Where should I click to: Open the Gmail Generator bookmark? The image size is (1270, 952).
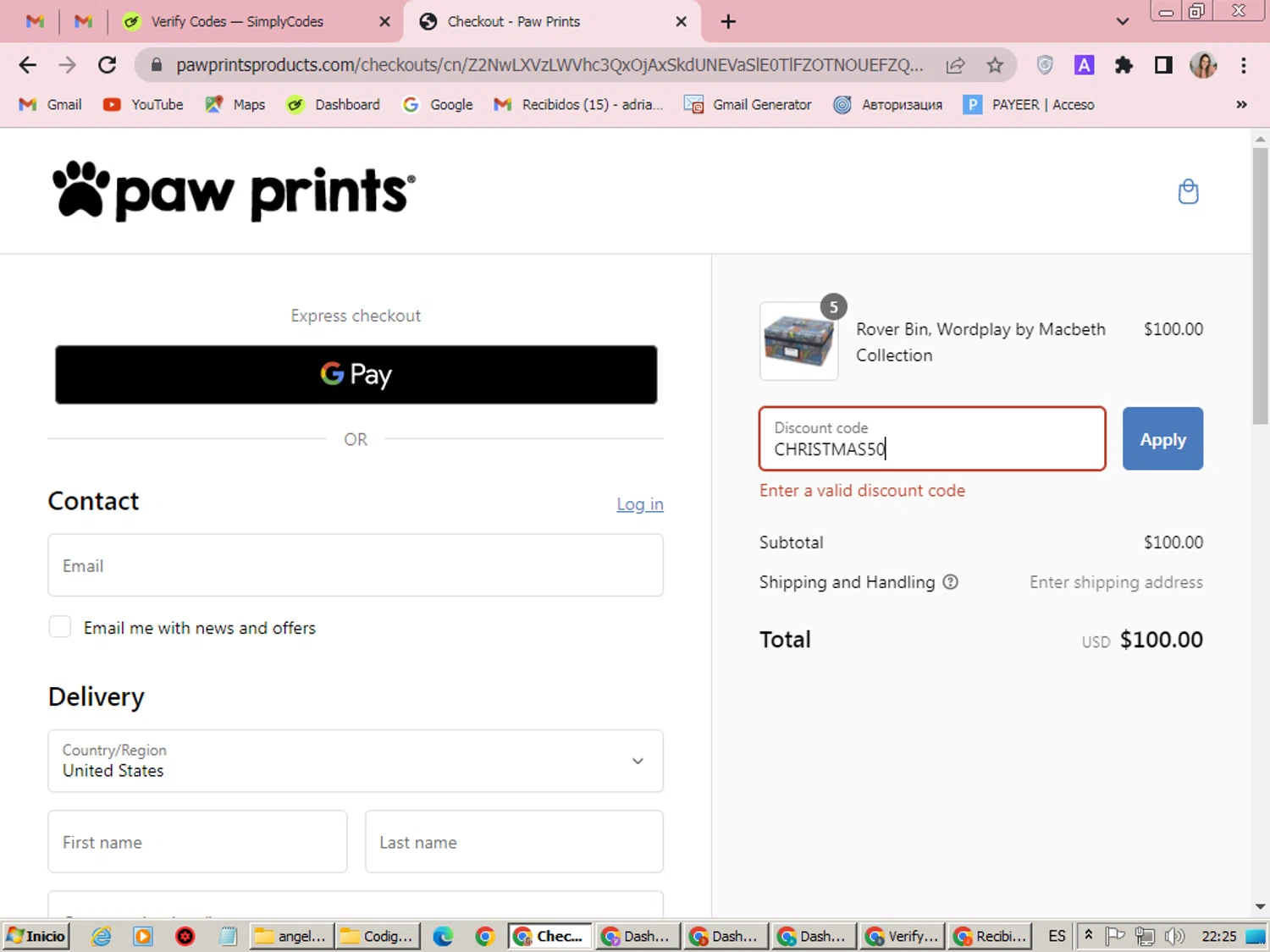pyautogui.click(x=748, y=104)
